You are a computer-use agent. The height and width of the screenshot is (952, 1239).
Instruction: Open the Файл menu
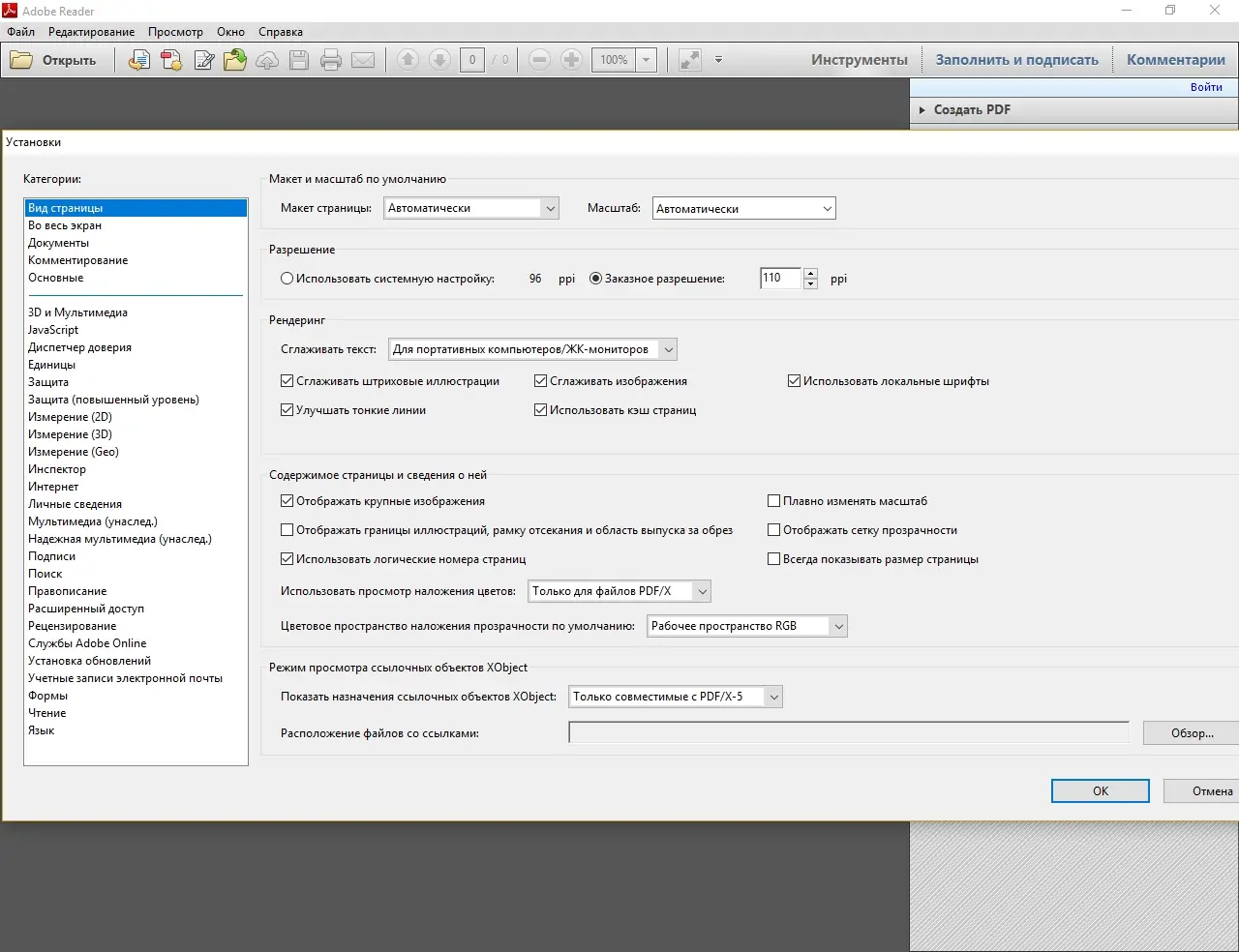(21, 32)
